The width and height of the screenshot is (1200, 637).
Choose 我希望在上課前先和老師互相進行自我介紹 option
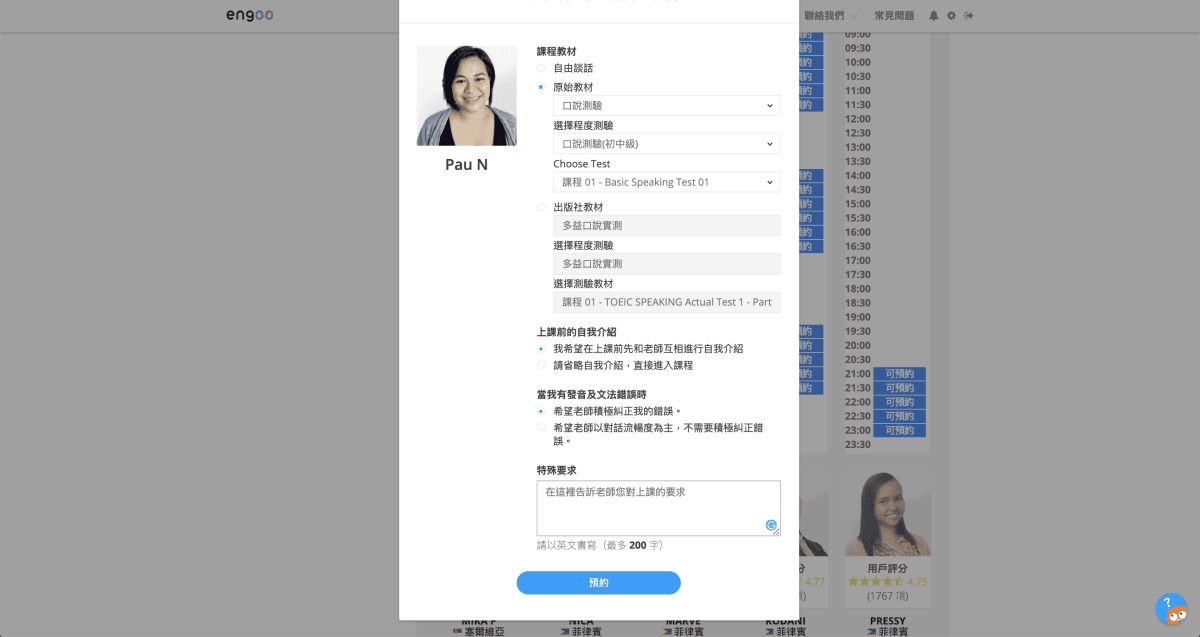pos(541,349)
